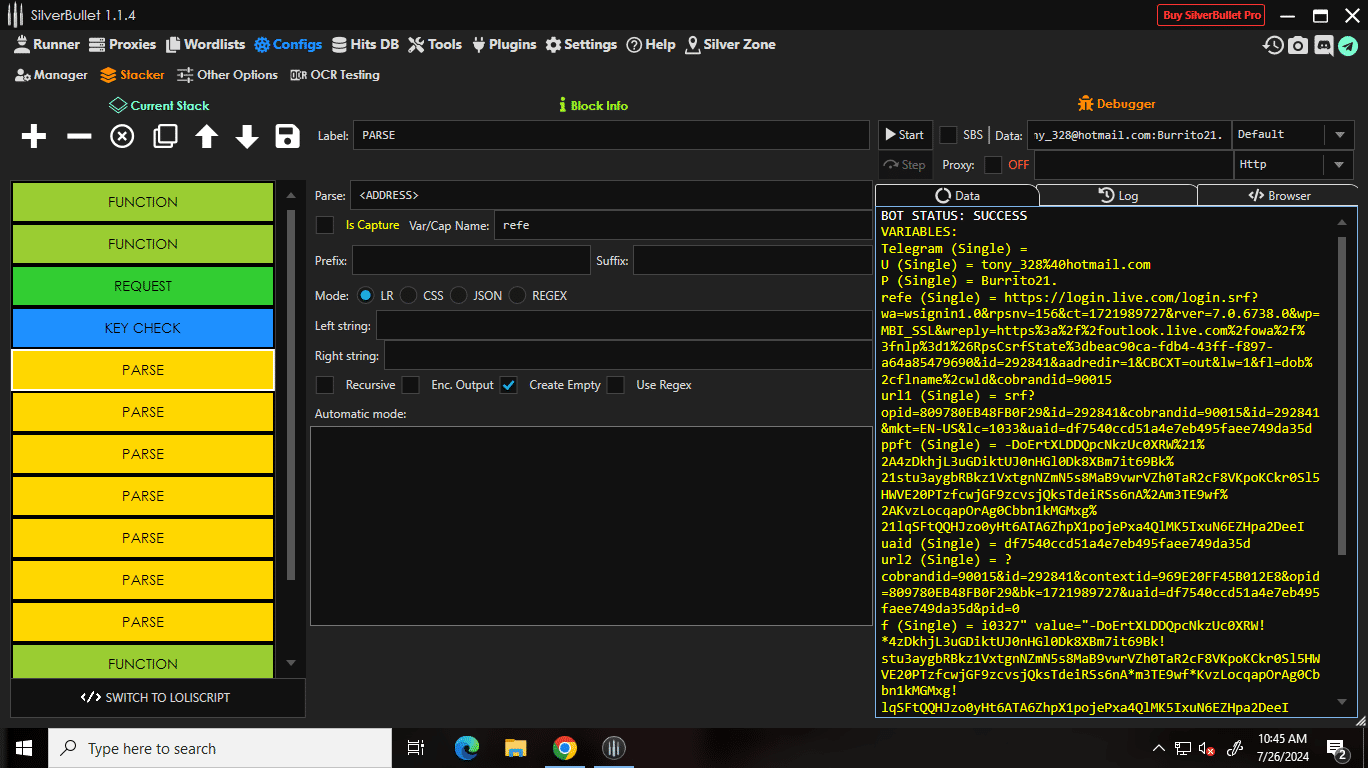The width and height of the screenshot is (1368, 768).
Task: Click SWITCH TO LOLISCRIPT
Action: pos(158,698)
